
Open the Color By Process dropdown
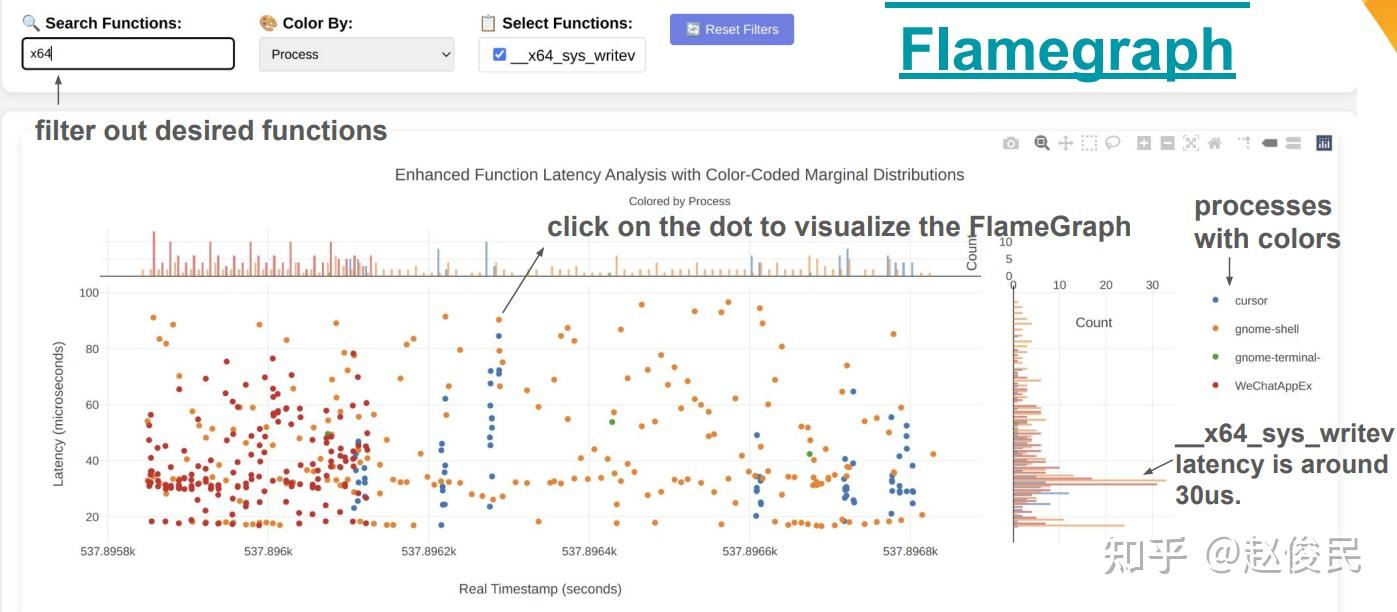tap(356, 54)
